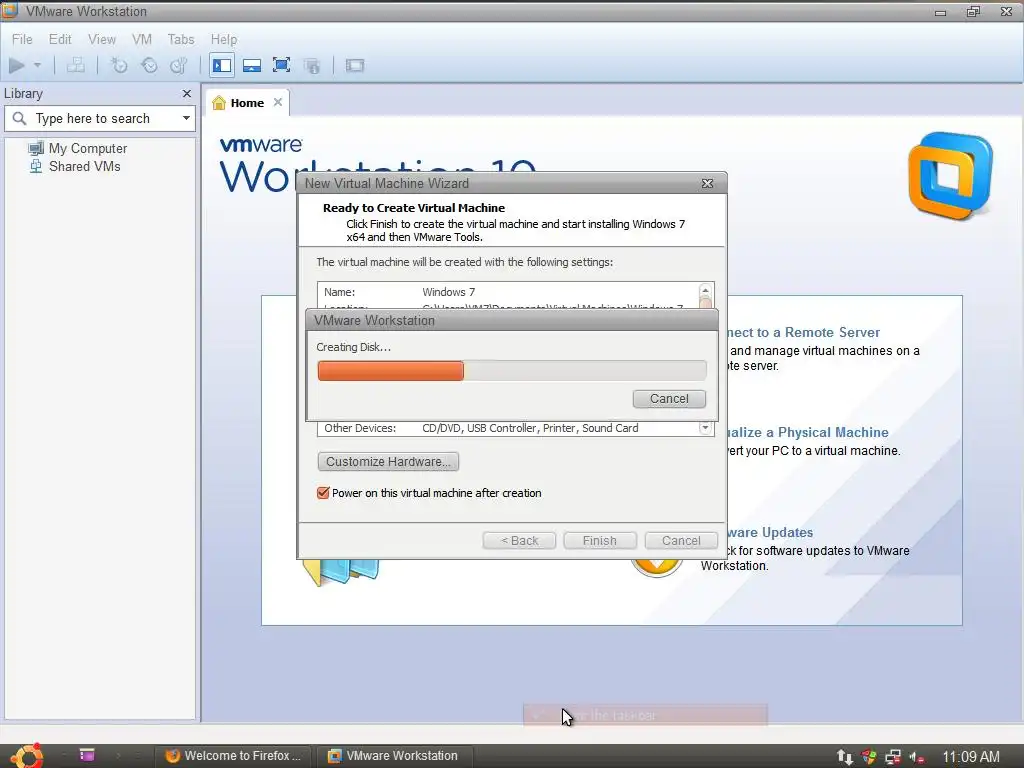Click the network computers tray icon
The image size is (1024, 768).
tap(893, 757)
